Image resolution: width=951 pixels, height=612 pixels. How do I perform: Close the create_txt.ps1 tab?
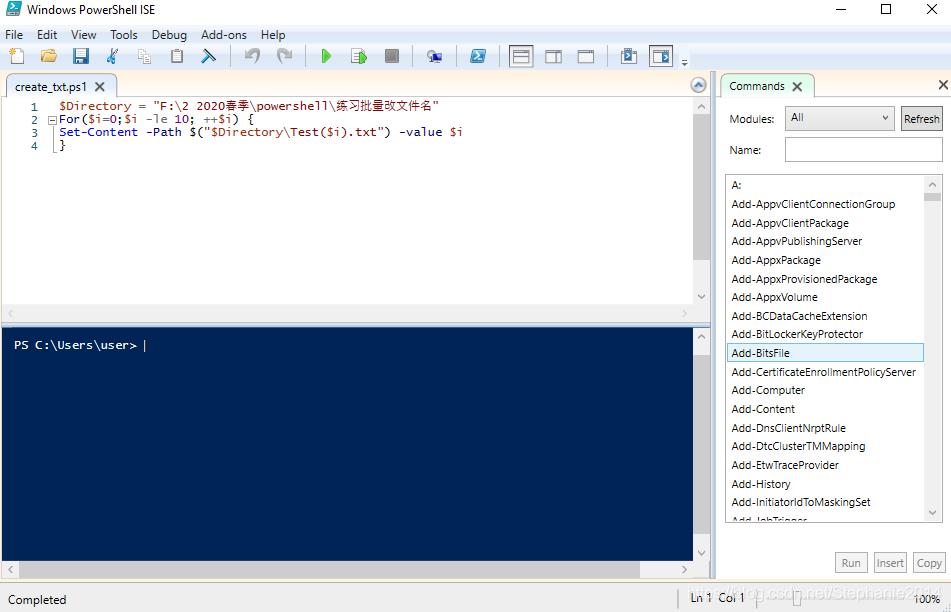pyautogui.click(x=100, y=87)
